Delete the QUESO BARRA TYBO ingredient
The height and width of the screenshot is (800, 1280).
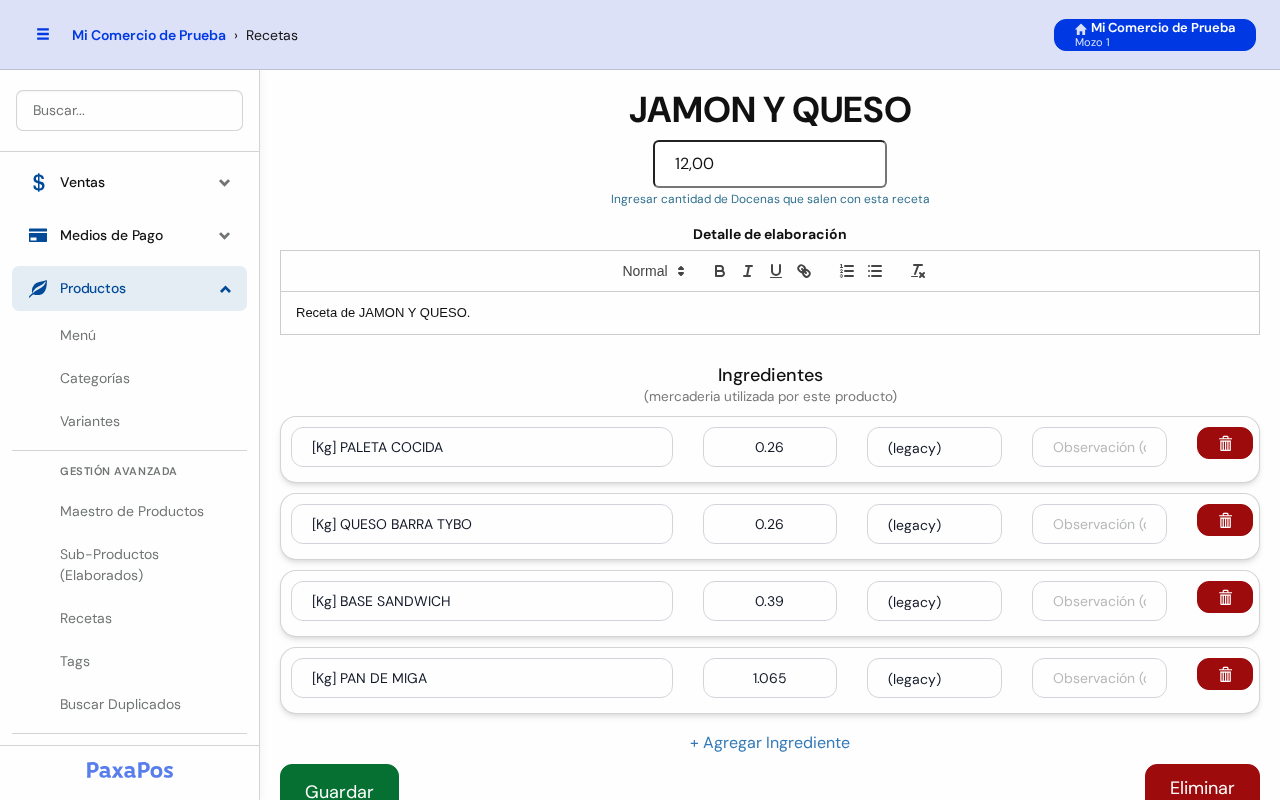(x=1225, y=520)
